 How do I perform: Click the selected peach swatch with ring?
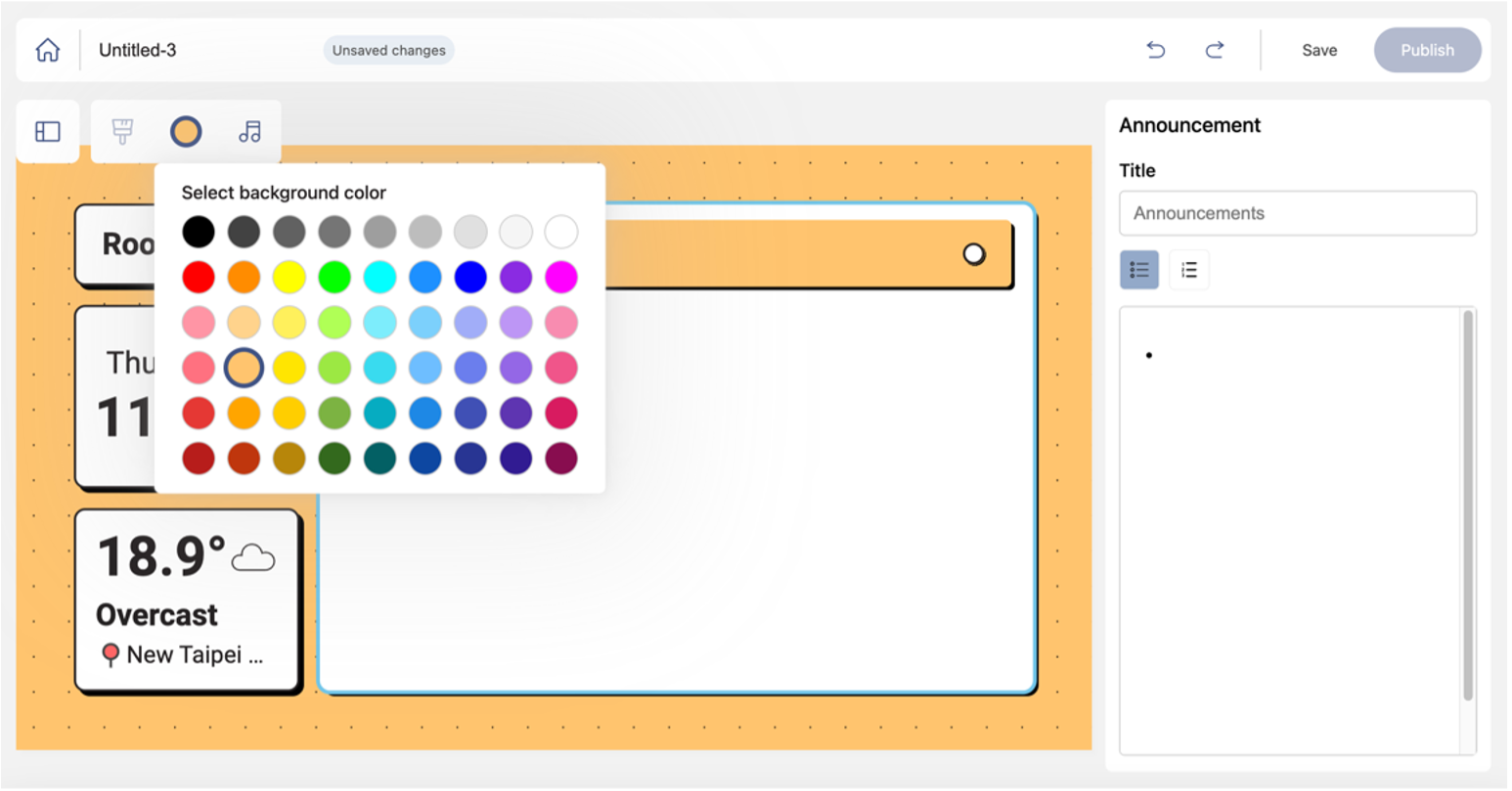tap(244, 368)
